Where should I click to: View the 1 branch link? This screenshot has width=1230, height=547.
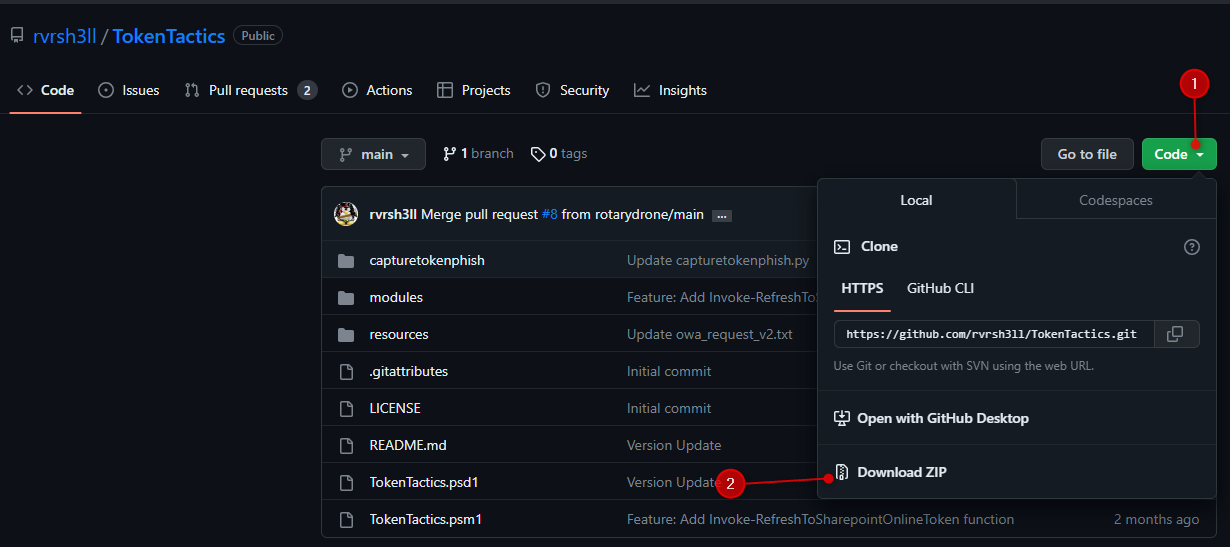(478, 154)
